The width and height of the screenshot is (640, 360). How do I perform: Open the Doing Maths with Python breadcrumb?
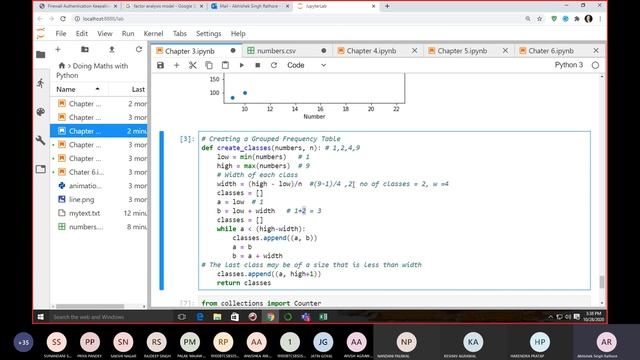pos(93,70)
